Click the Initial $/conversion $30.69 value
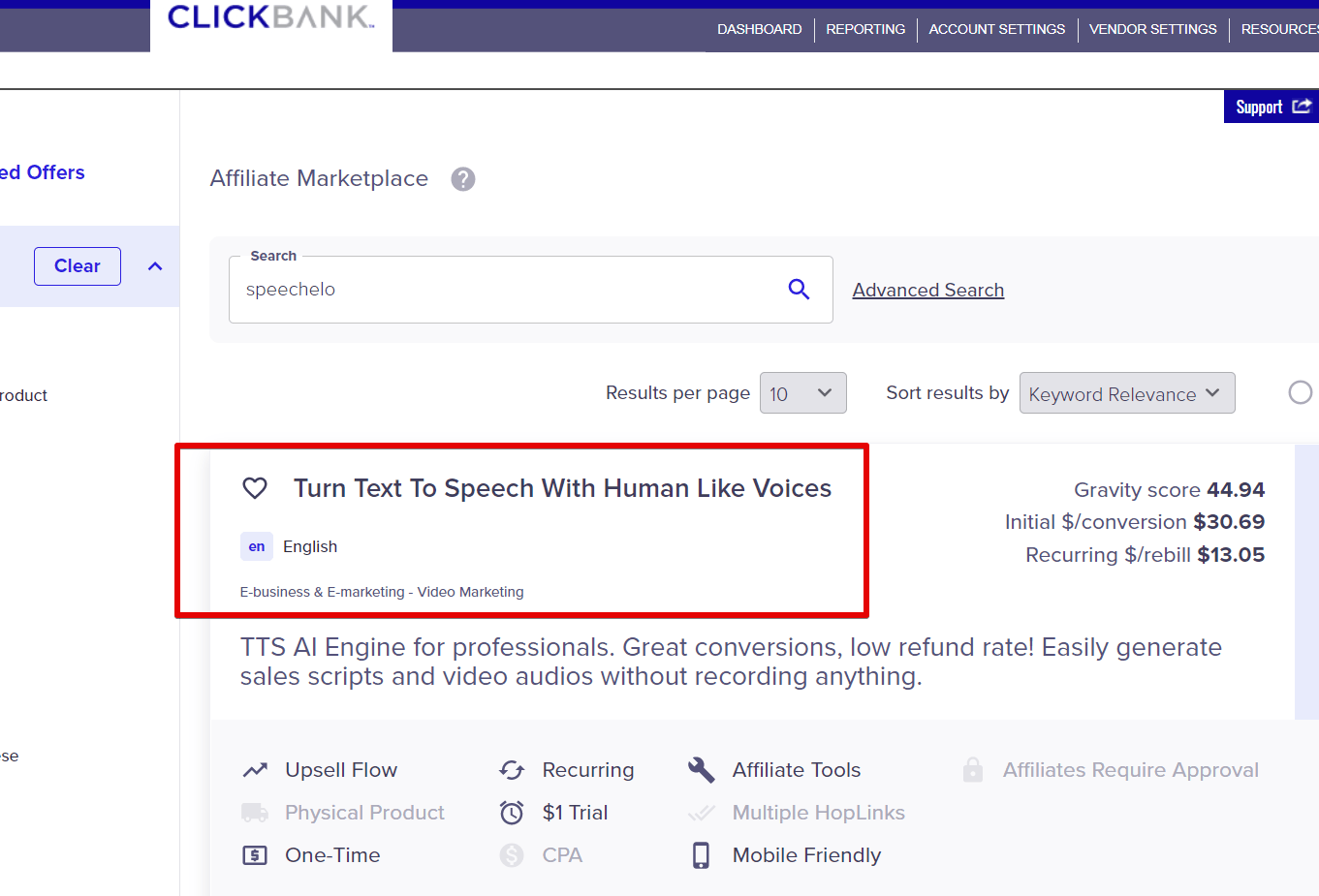This screenshot has width=1319, height=896. (1229, 522)
